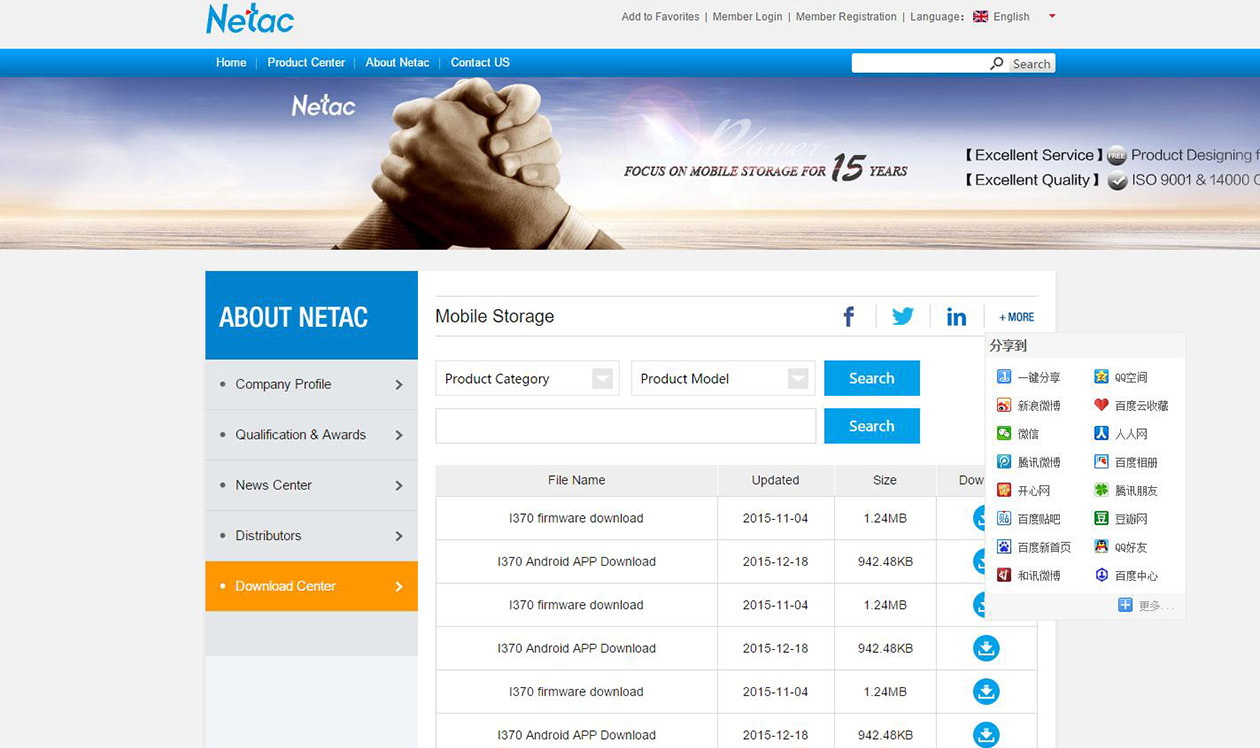Share to 腾讯微博 from the popup
The height and width of the screenshot is (748, 1260).
1029,462
